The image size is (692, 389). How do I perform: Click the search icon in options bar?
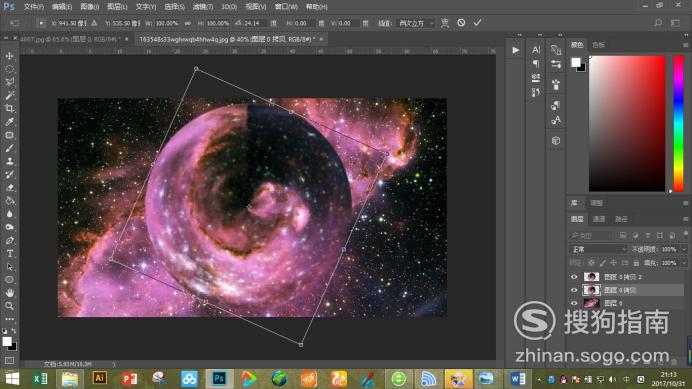[x=658, y=23]
